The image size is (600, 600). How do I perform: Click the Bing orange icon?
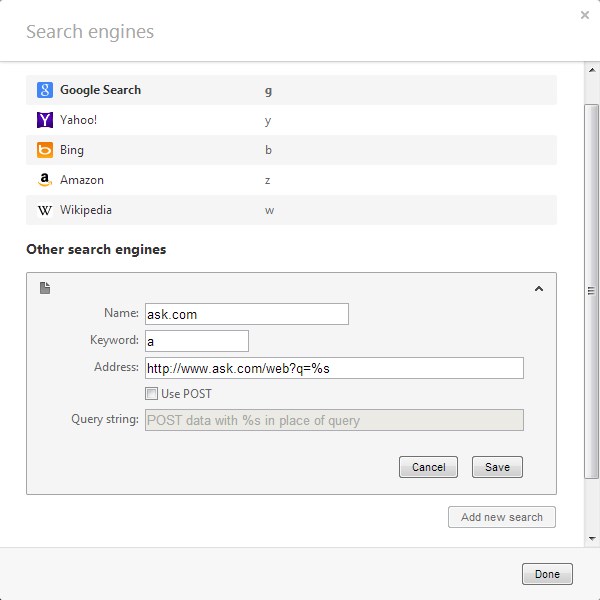pyautogui.click(x=45, y=150)
